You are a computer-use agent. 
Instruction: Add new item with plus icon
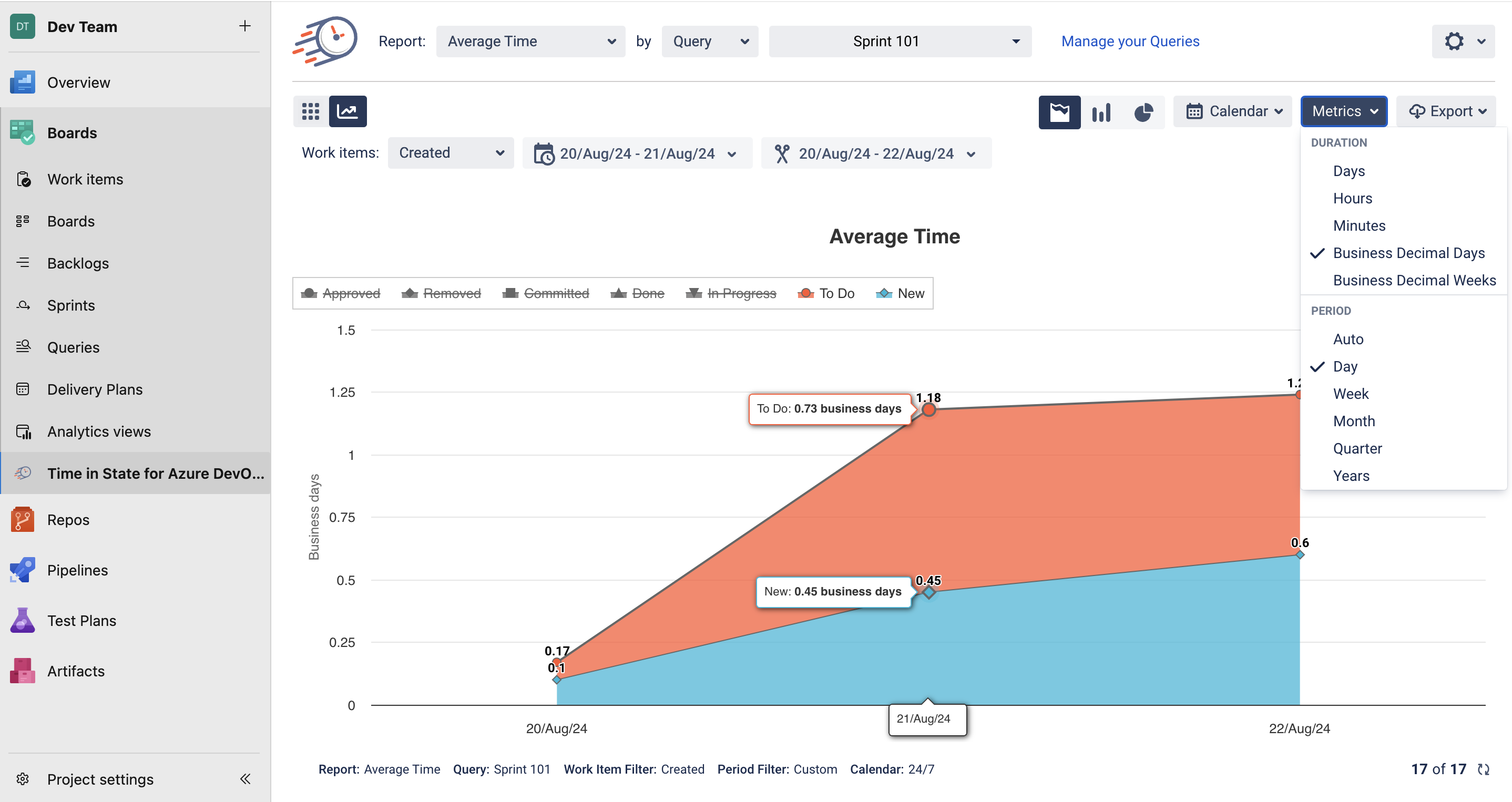click(x=245, y=26)
